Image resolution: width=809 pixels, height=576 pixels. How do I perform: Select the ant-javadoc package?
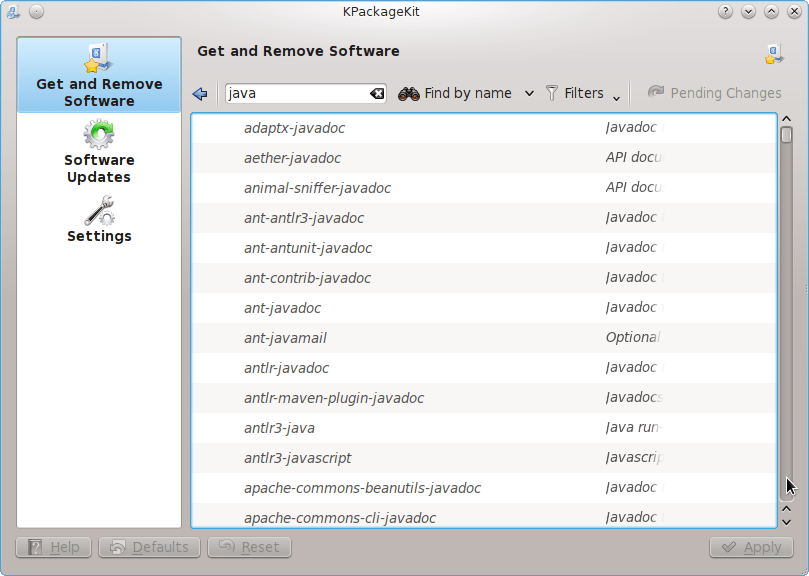[x=484, y=308]
